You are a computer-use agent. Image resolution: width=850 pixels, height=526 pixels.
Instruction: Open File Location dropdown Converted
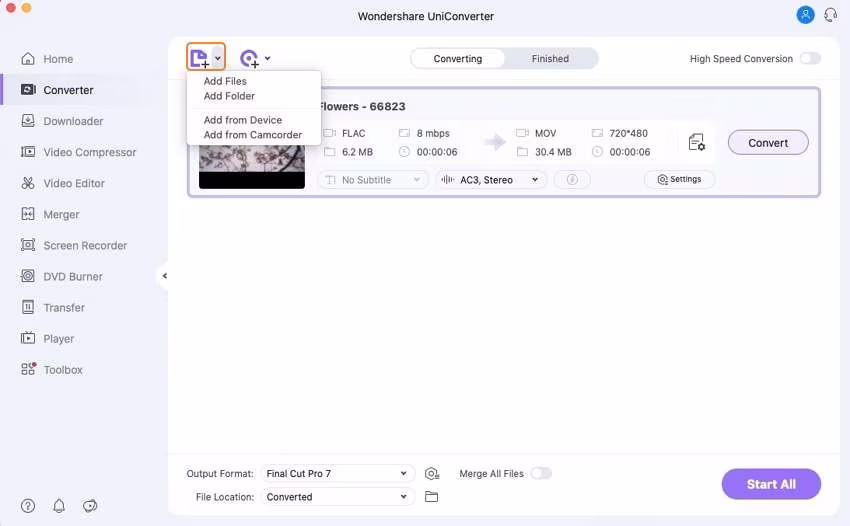338,497
